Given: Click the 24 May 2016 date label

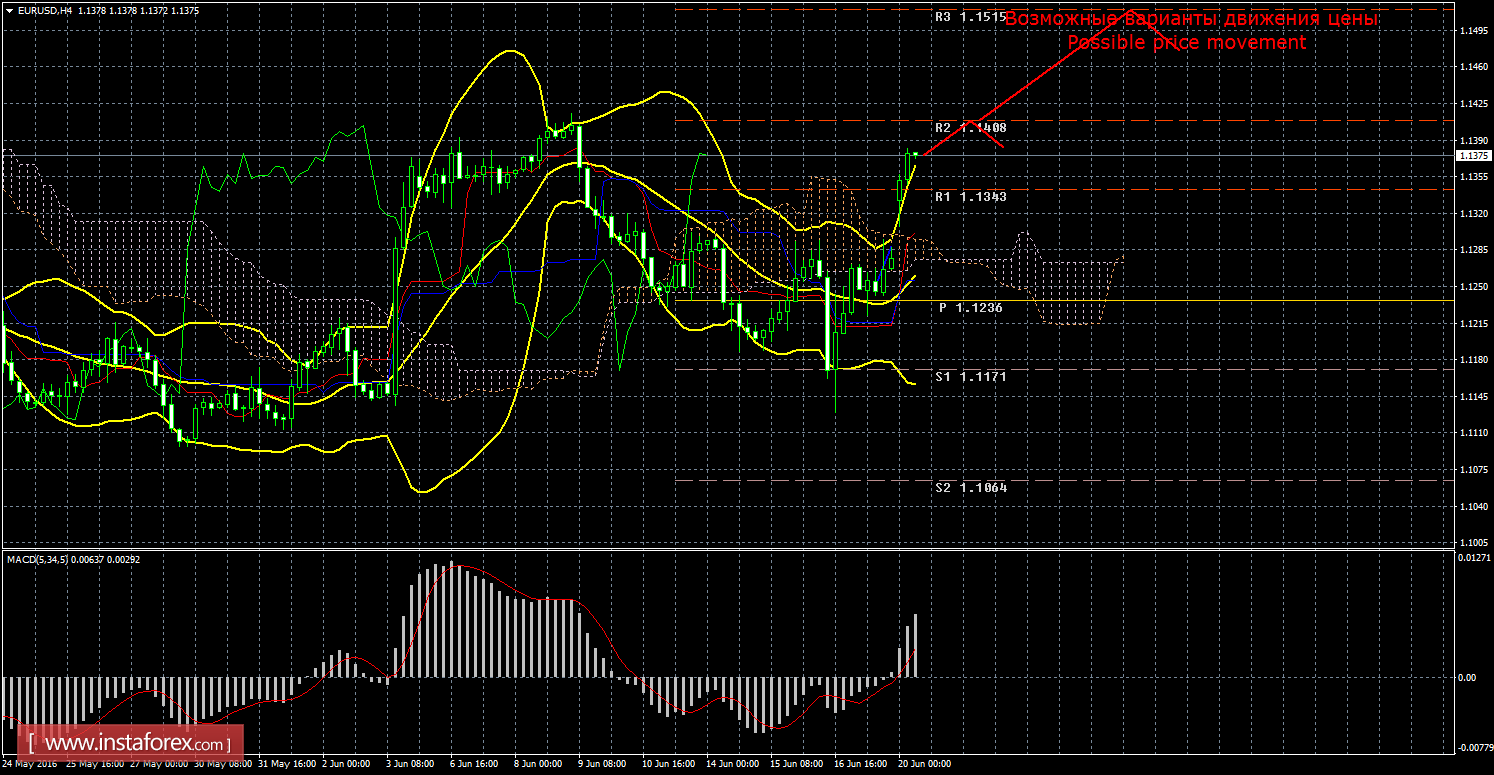Looking at the screenshot, I should (30, 764).
